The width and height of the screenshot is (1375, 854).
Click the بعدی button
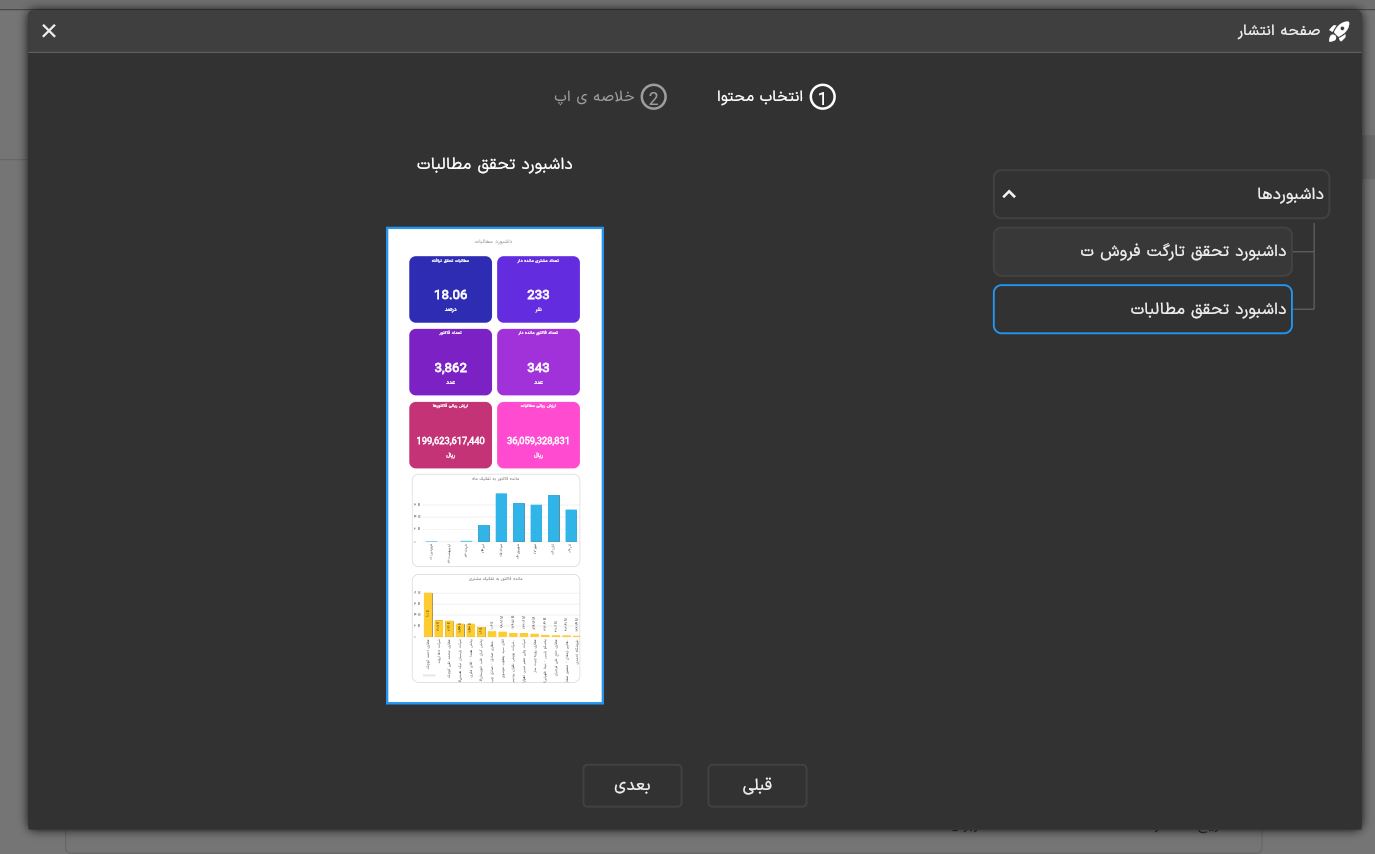click(x=632, y=786)
